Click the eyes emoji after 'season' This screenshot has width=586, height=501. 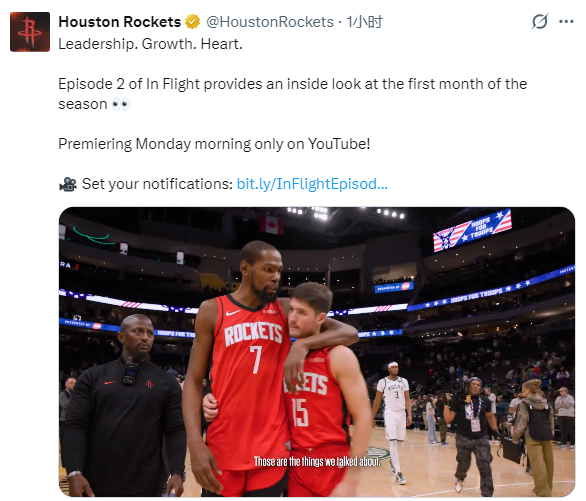click(121, 104)
